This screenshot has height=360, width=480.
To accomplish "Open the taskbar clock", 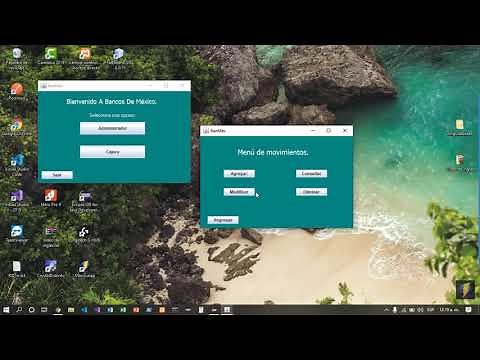I will 449,310.
